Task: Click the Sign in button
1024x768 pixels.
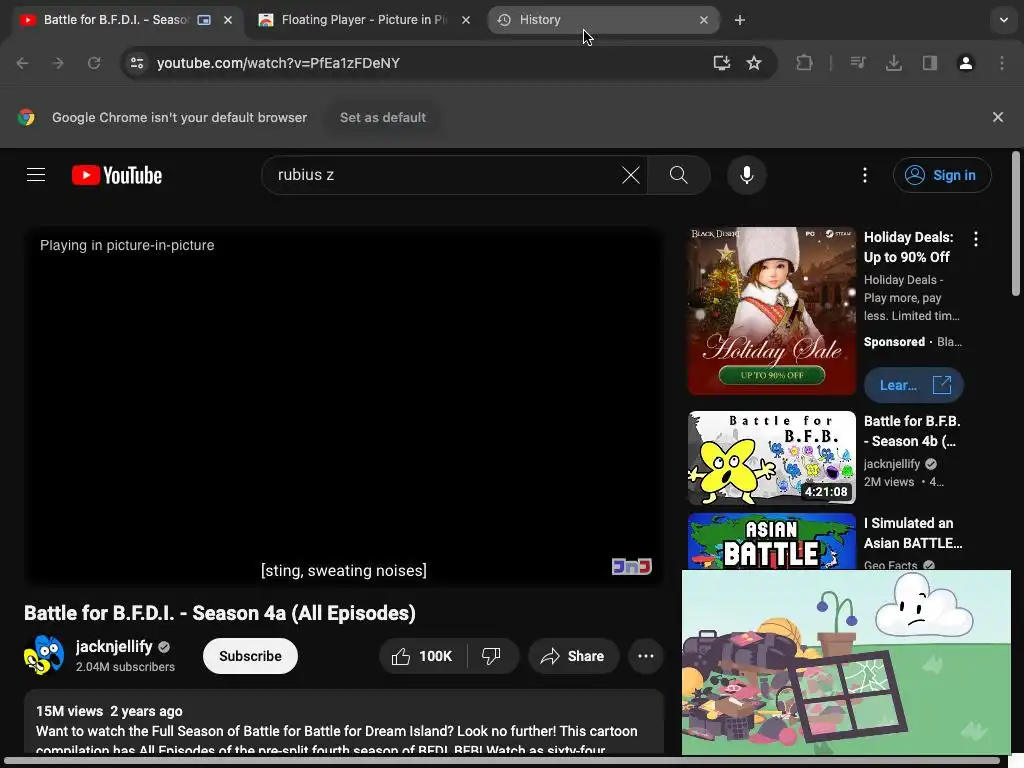Action: point(942,175)
